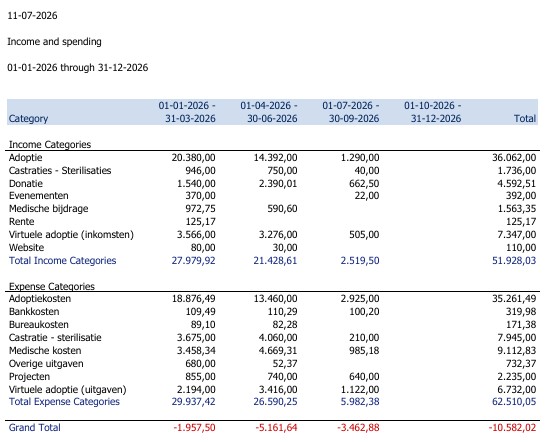
Task: Open the Total Expense Categories link
Action: point(64,402)
